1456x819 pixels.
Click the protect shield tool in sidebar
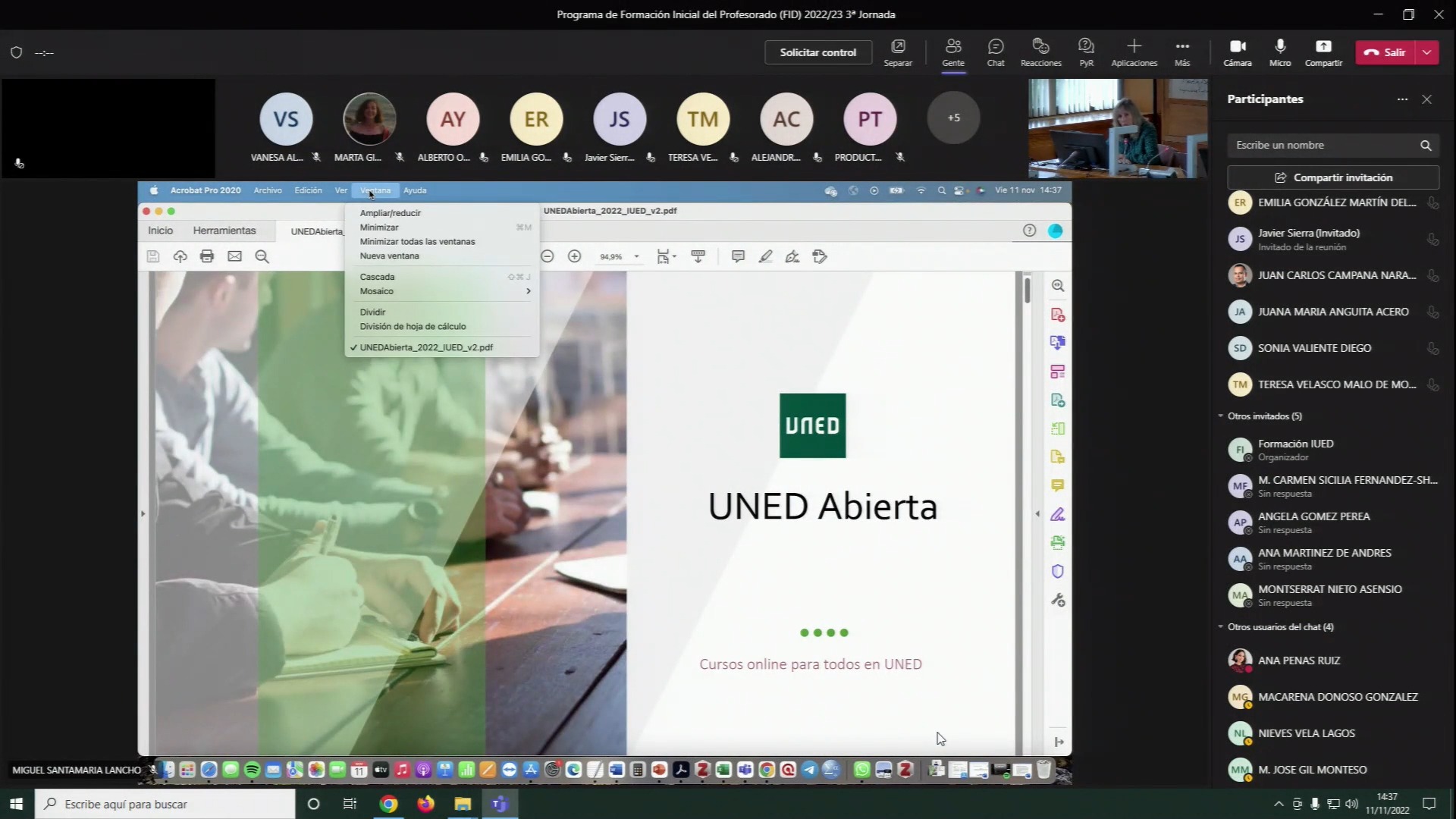1058,571
